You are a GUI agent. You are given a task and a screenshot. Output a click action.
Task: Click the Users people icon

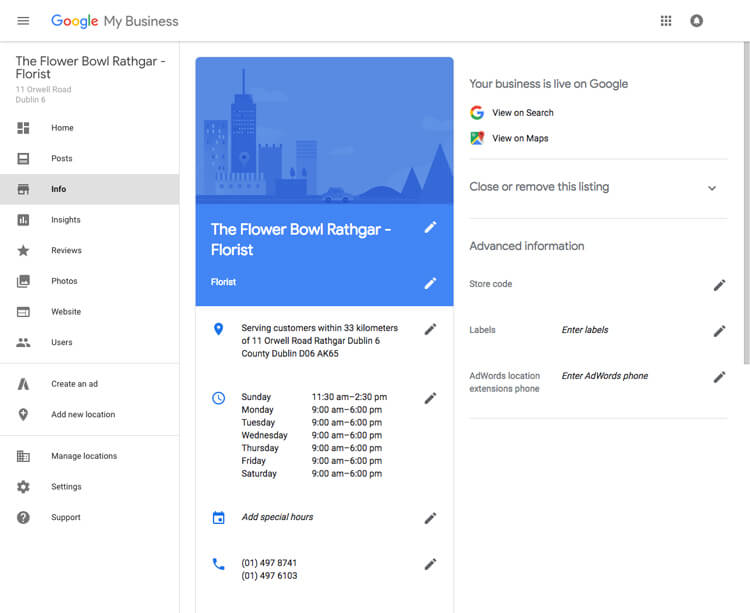tap(23, 342)
